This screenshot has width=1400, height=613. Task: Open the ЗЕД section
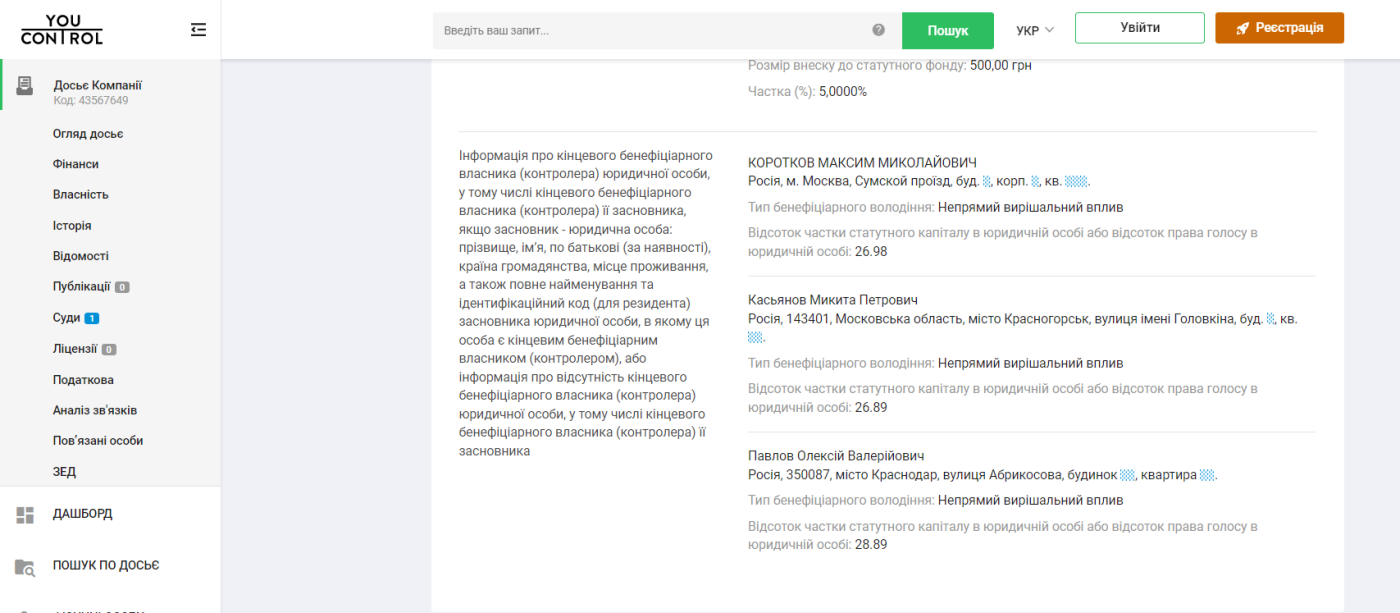(64, 472)
